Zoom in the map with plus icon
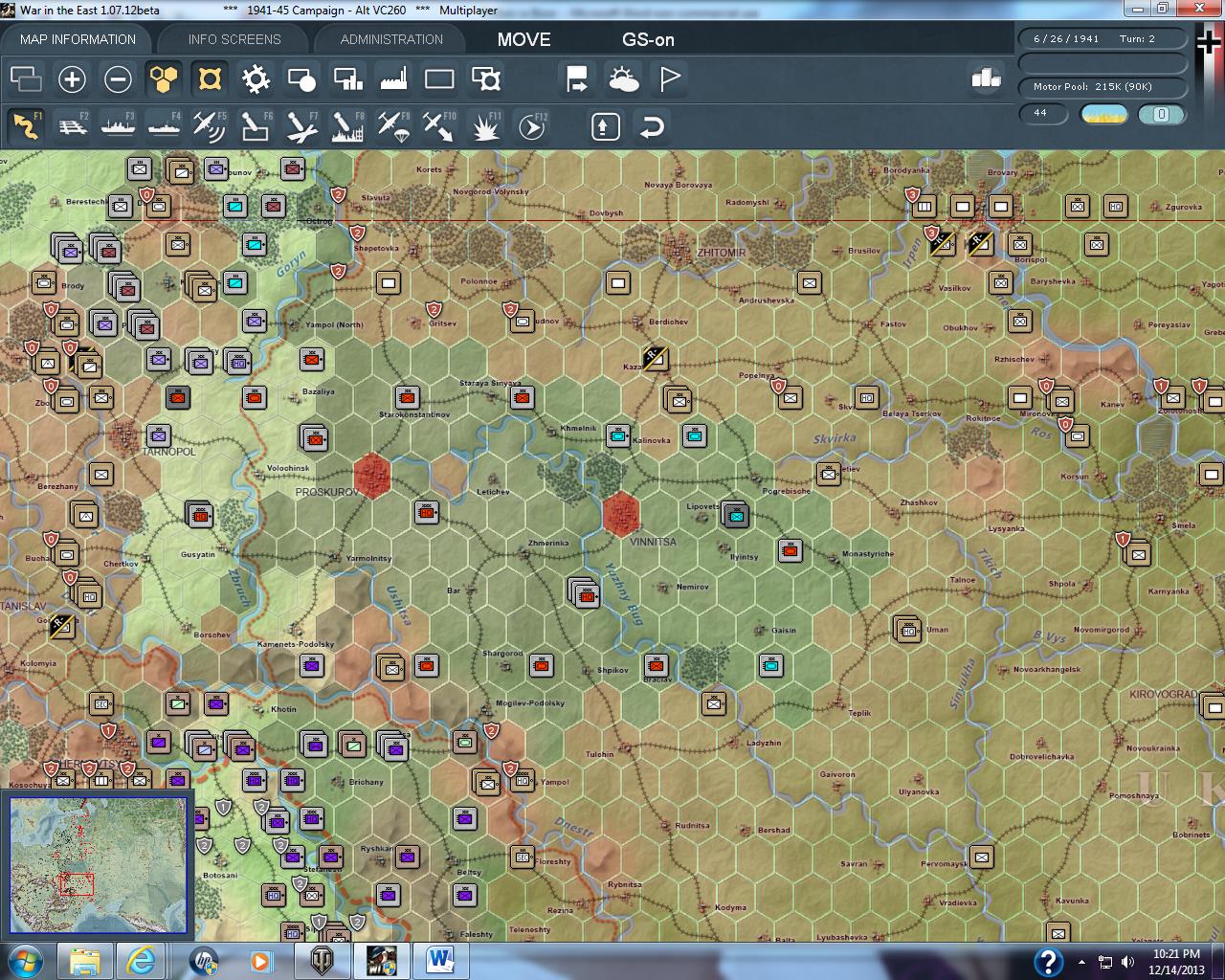This screenshot has height=980, width=1225. click(72, 78)
